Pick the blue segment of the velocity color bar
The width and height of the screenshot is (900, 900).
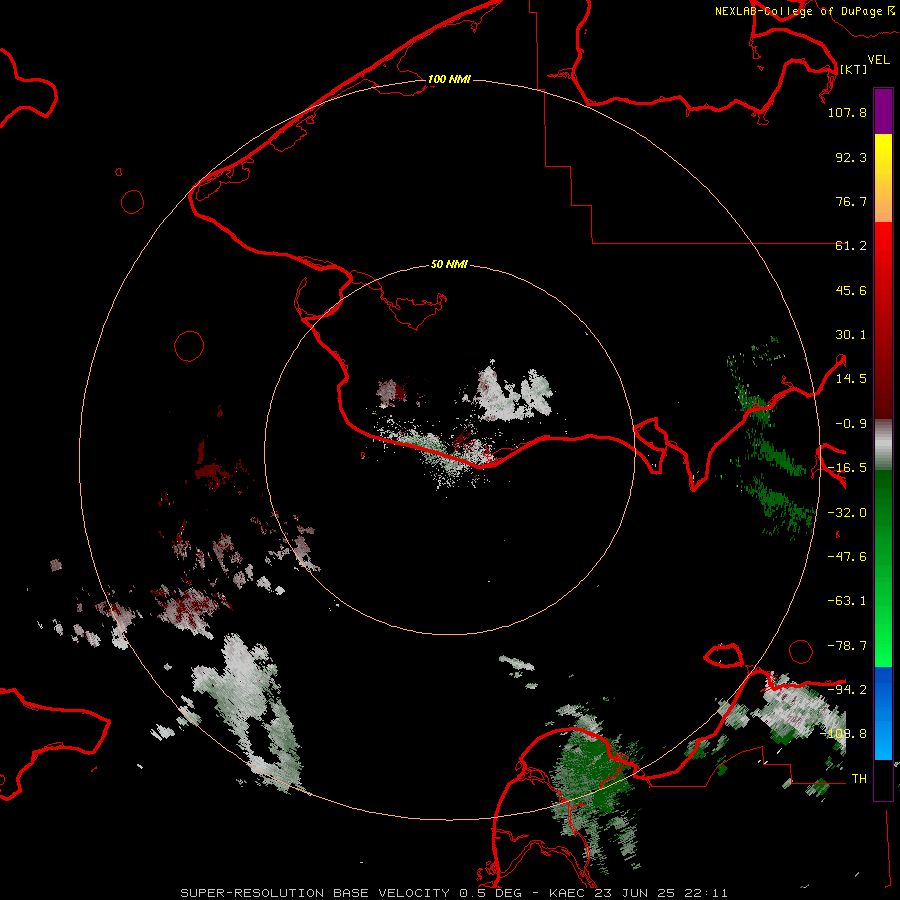[883, 713]
